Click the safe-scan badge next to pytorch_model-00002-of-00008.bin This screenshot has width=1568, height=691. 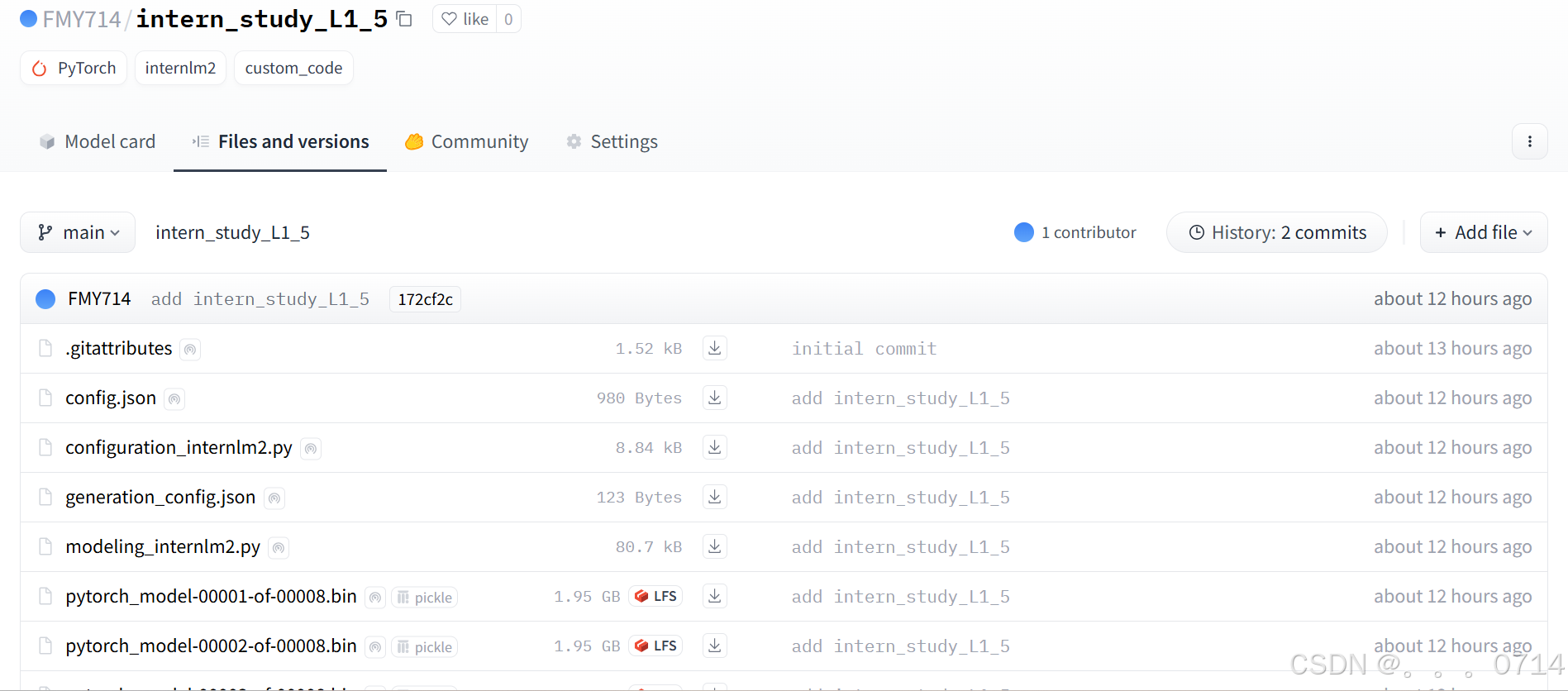pos(376,647)
